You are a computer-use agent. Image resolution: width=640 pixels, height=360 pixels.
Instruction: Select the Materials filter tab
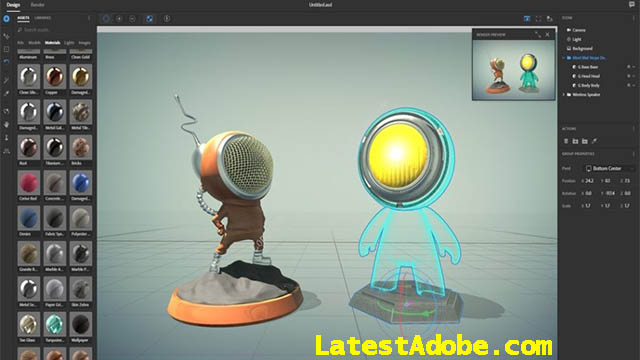(52, 43)
